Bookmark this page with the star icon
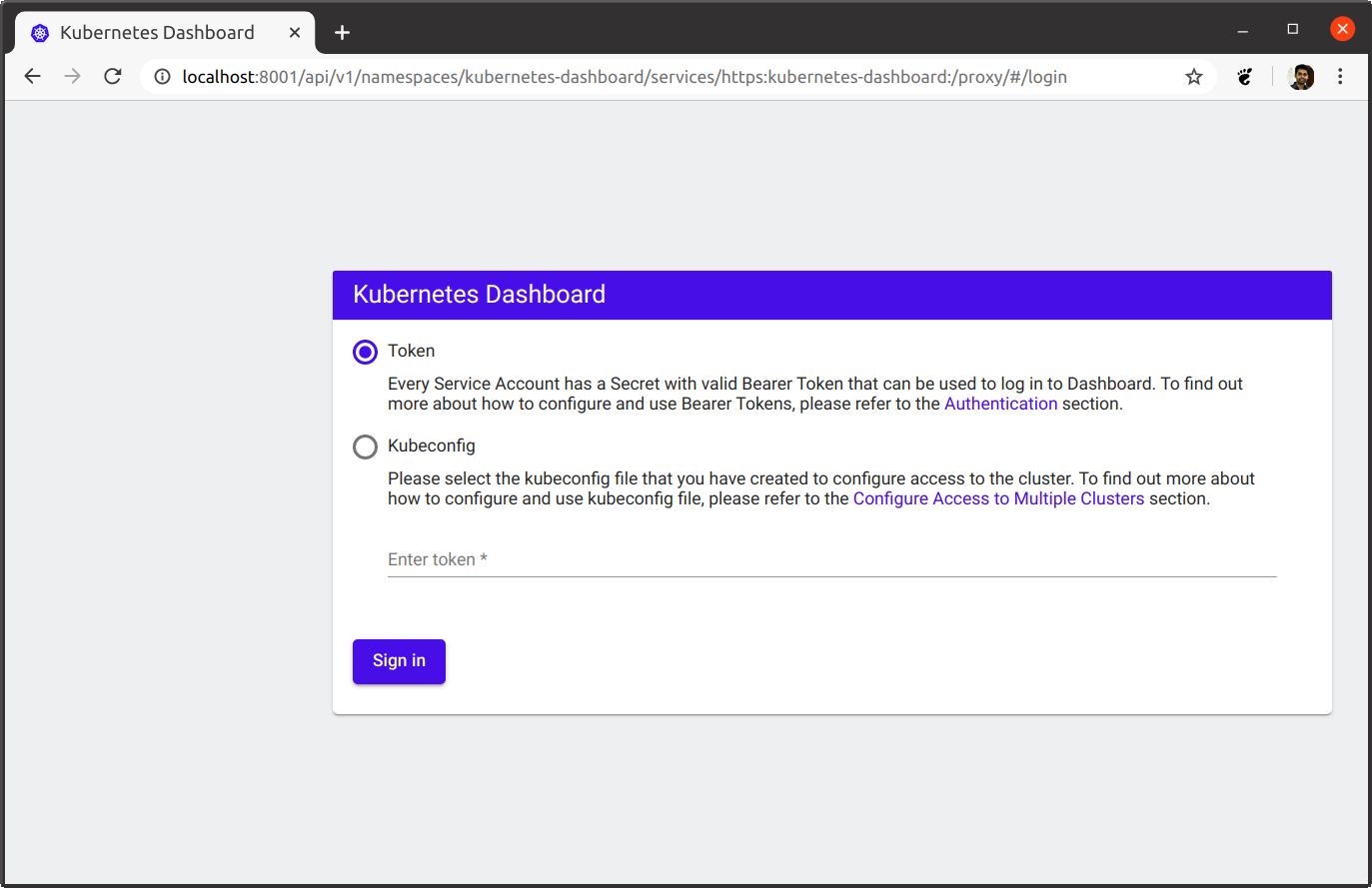The height and width of the screenshot is (888, 1372). click(1194, 77)
